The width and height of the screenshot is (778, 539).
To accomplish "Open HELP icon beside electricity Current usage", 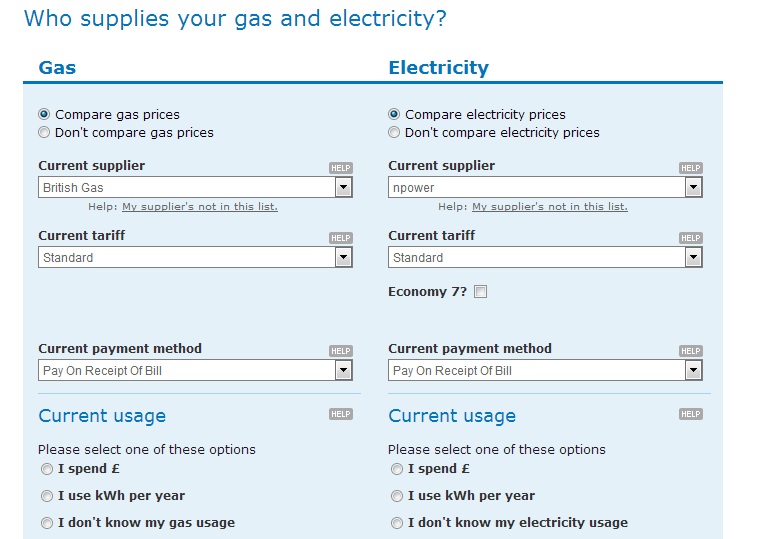I will click(691, 414).
